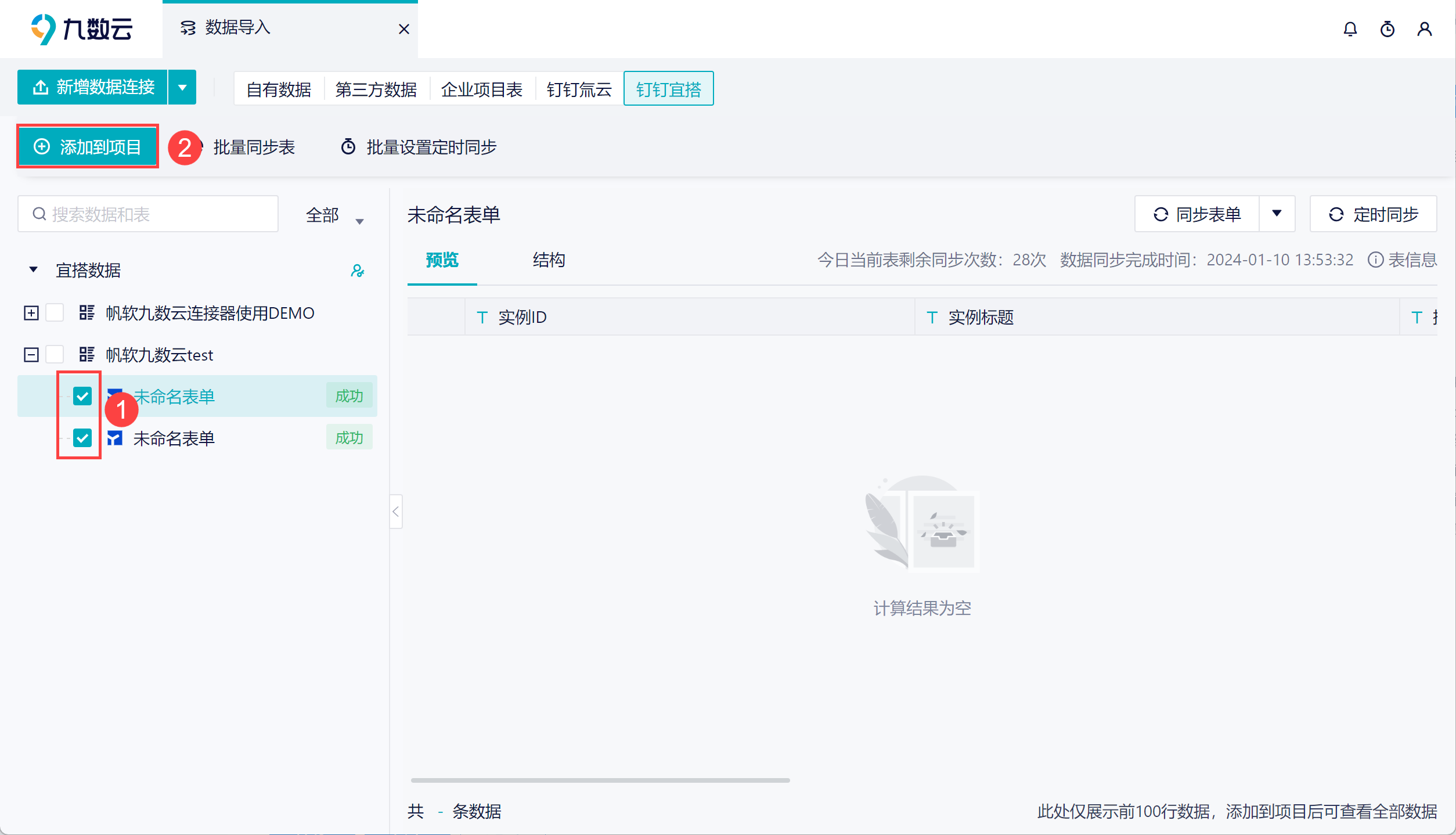
Task: Uncheck the second 未命名表单 checkbox
Action: pos(82,438)
